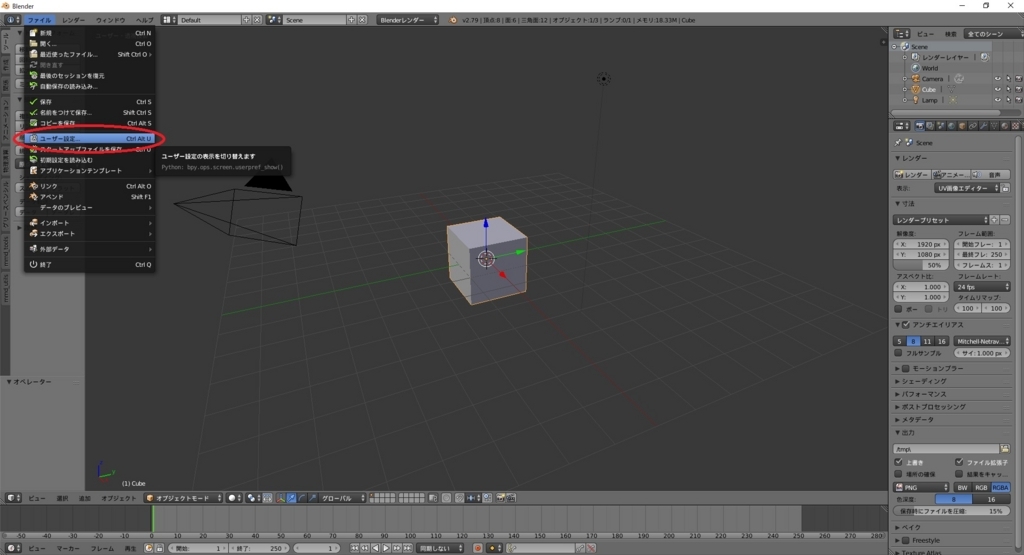
Task: Open the ウィンドウ menu in the top bar
Action: [x=110, y=20]
